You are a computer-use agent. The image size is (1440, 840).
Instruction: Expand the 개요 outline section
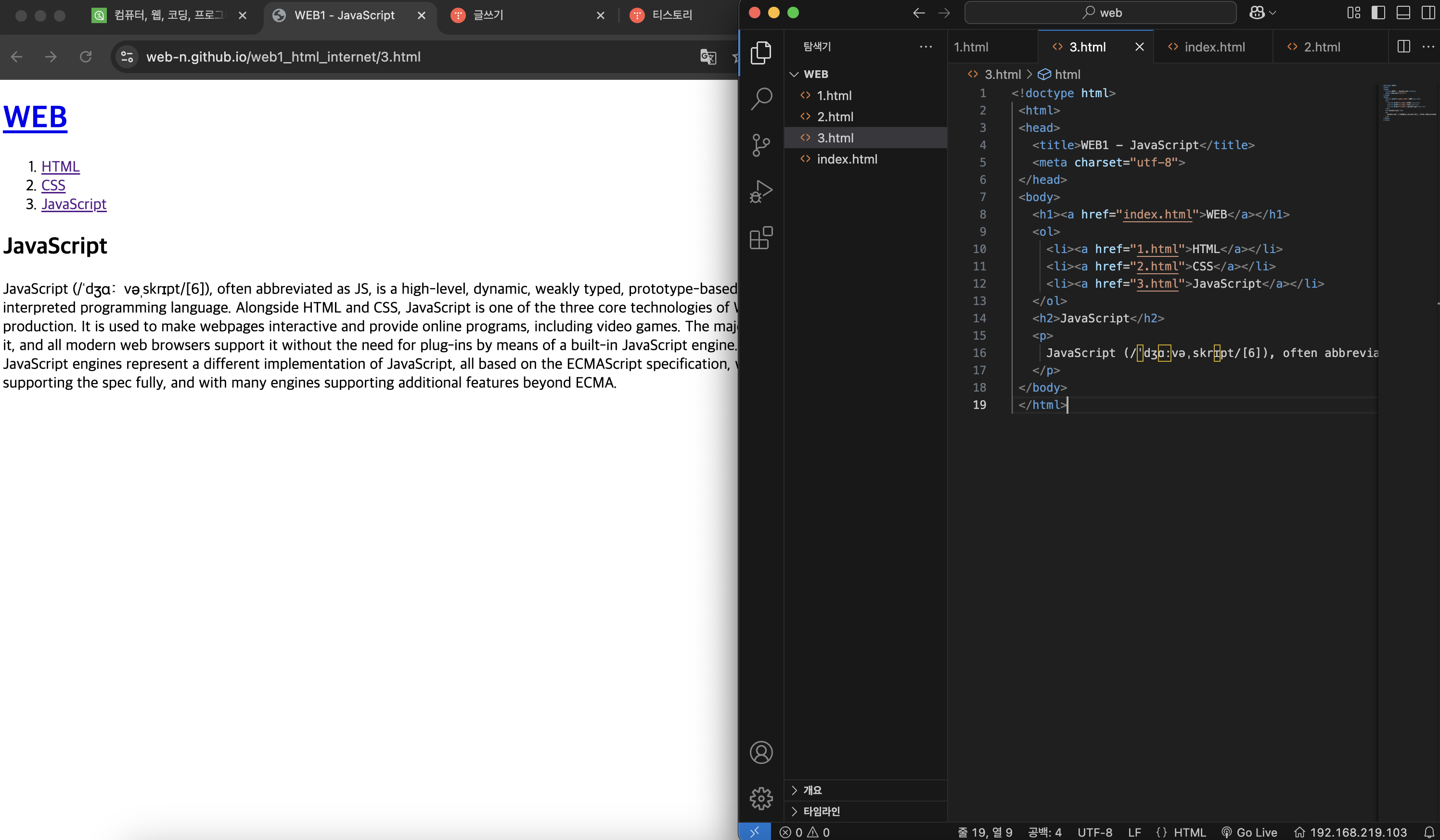pos(812,790)
